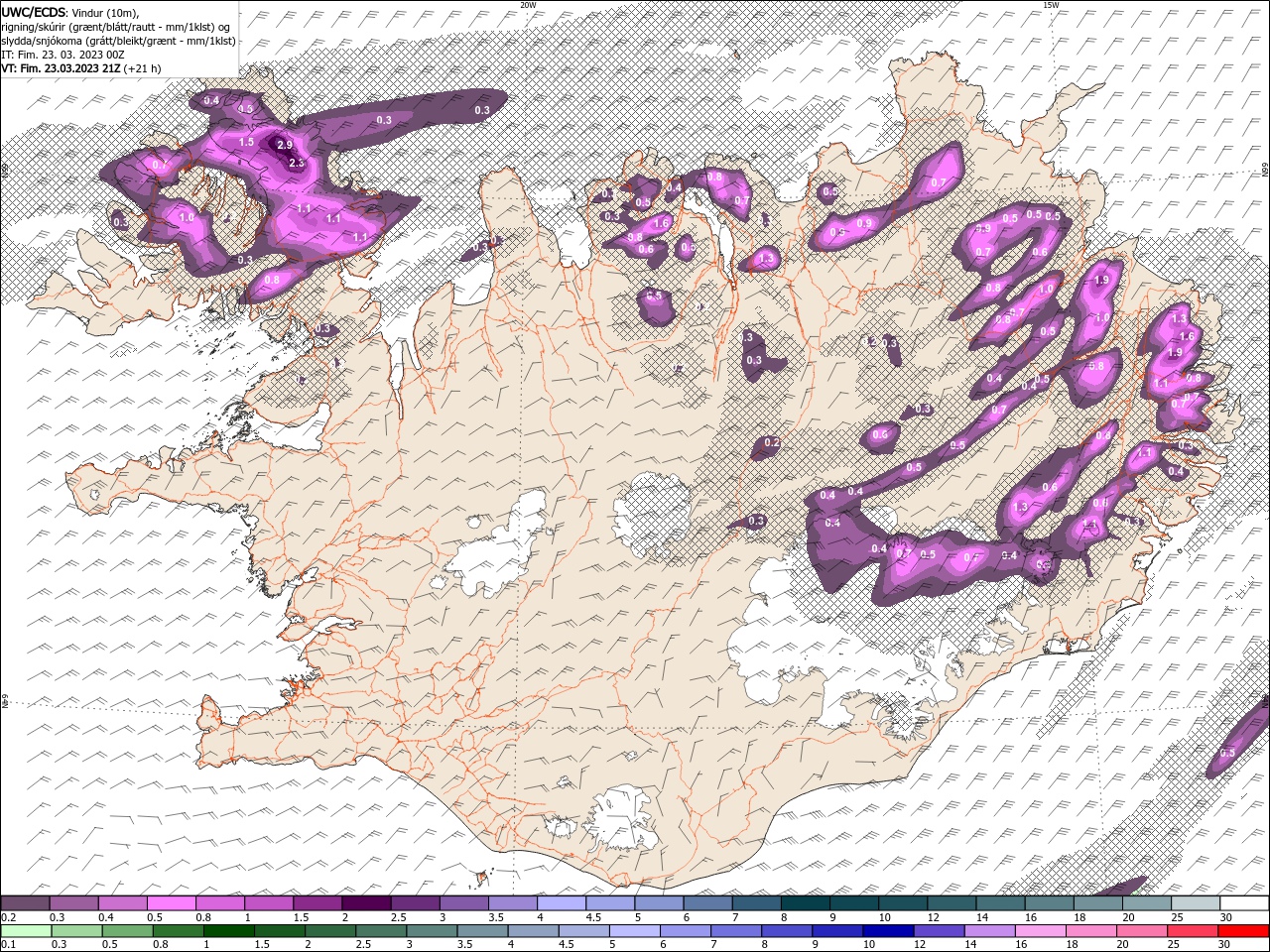Click the '25' label under the purple row
Screen dimensions: 1270x952
1178,918
